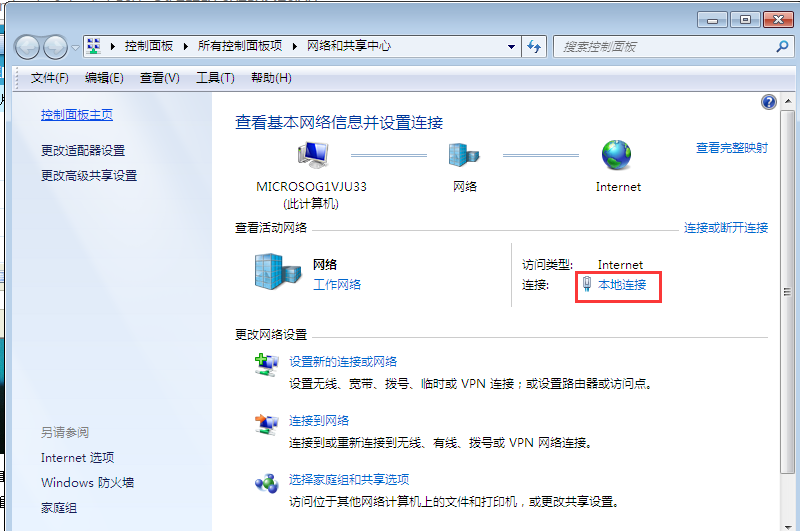Click the icon beside 选择家庭组和共享选项
The height and width of the screenshot is (531, 800).
265,483
